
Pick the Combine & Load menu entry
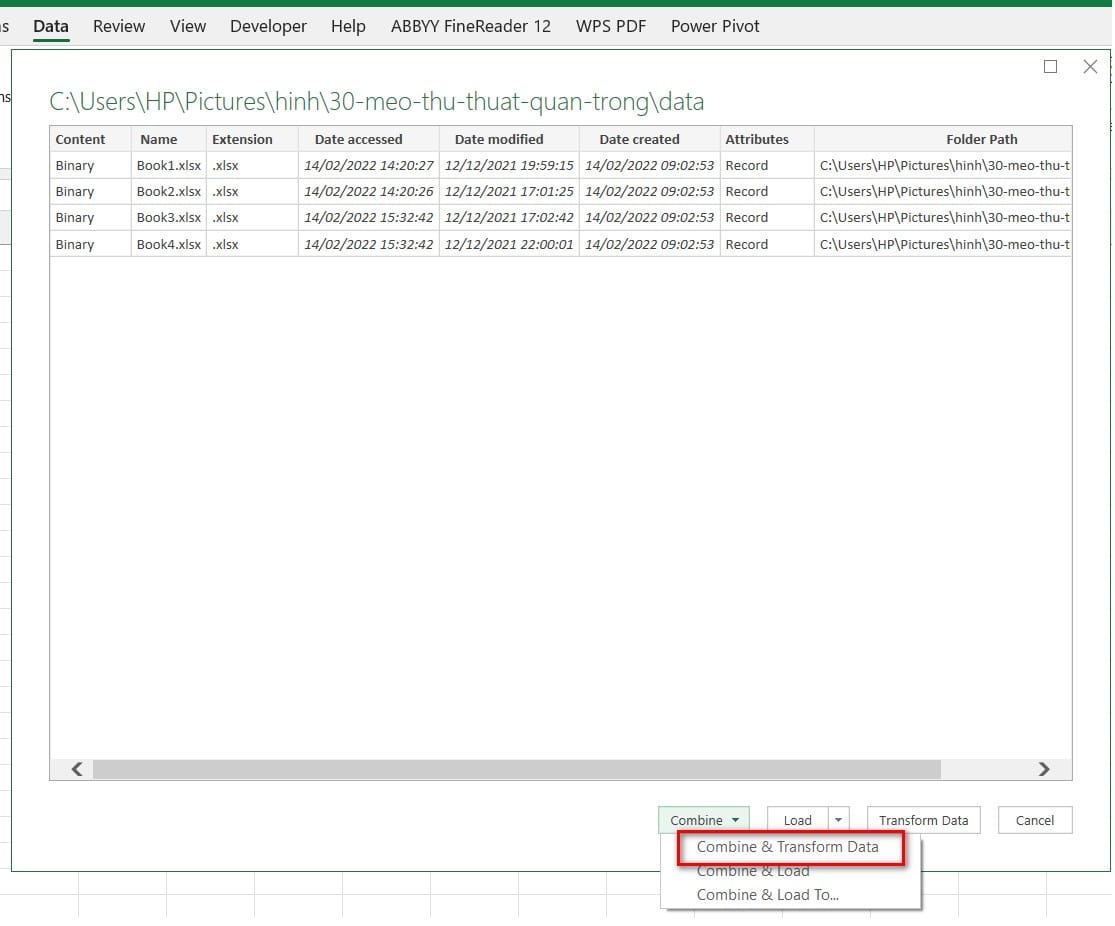(753, 871)
